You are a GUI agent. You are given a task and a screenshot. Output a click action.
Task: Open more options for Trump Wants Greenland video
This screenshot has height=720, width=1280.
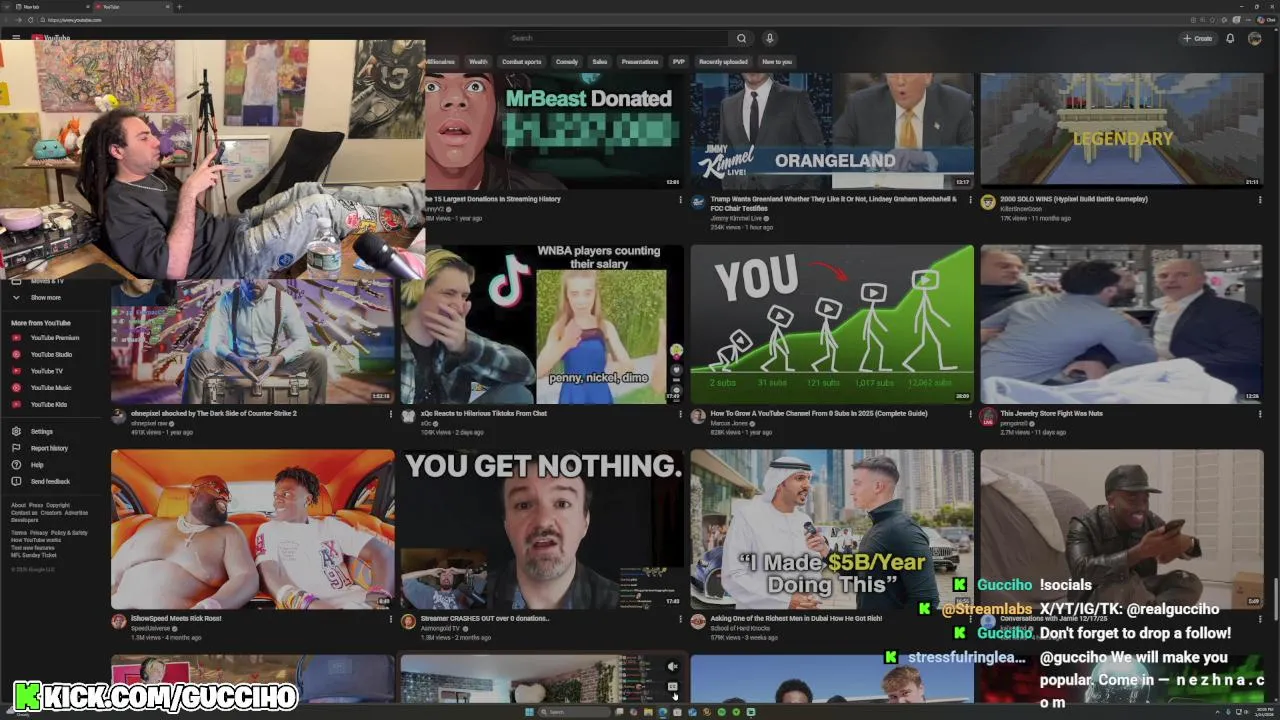coord(970,200)
